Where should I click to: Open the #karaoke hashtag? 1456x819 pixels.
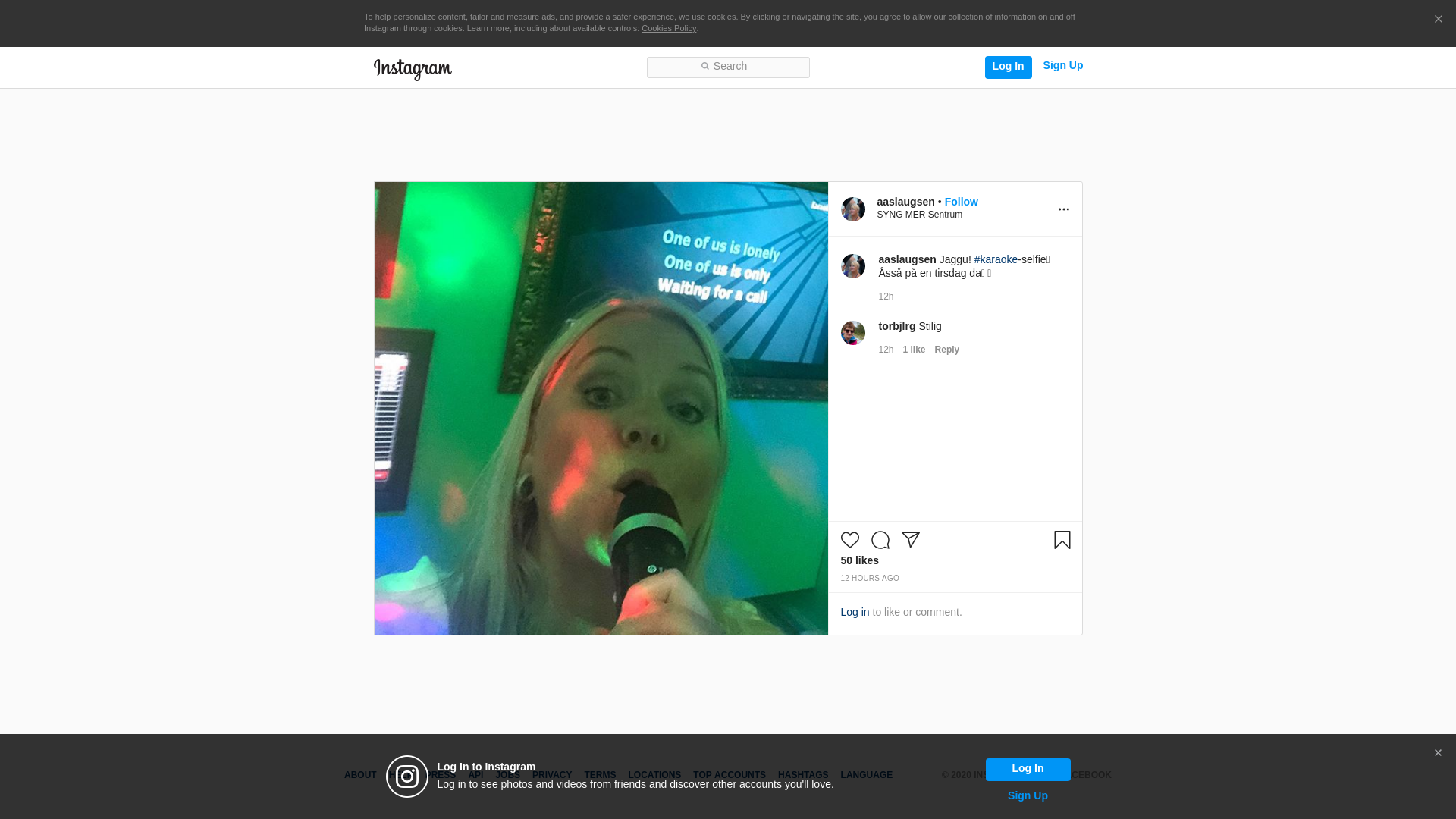pyautogui.click(x=996, y=259)
